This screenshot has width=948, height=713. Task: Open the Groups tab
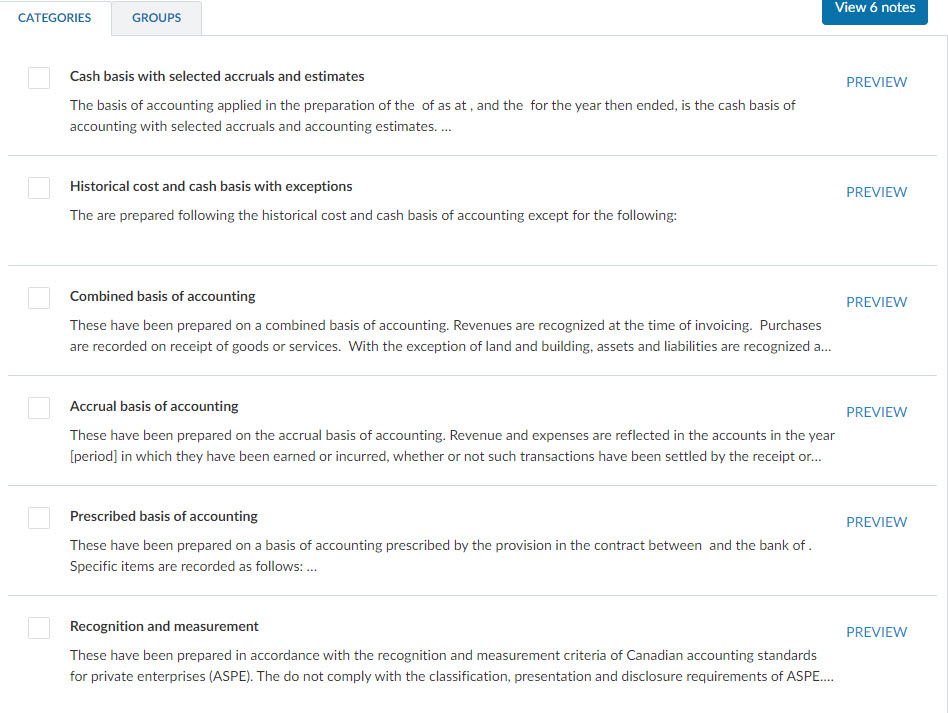[156, 18]
